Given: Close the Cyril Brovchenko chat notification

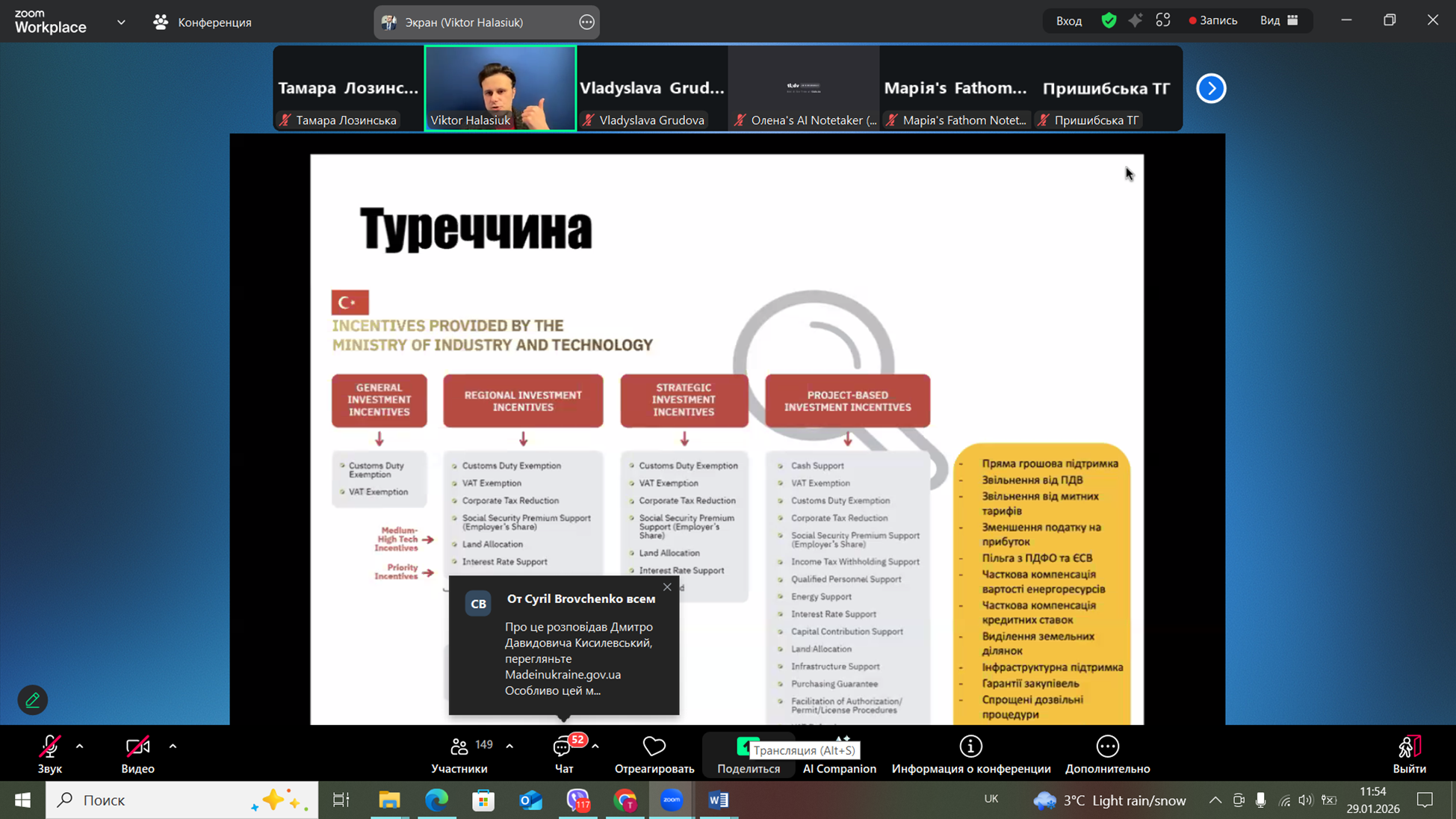Looking at the screenshot, I should (667, 587).
